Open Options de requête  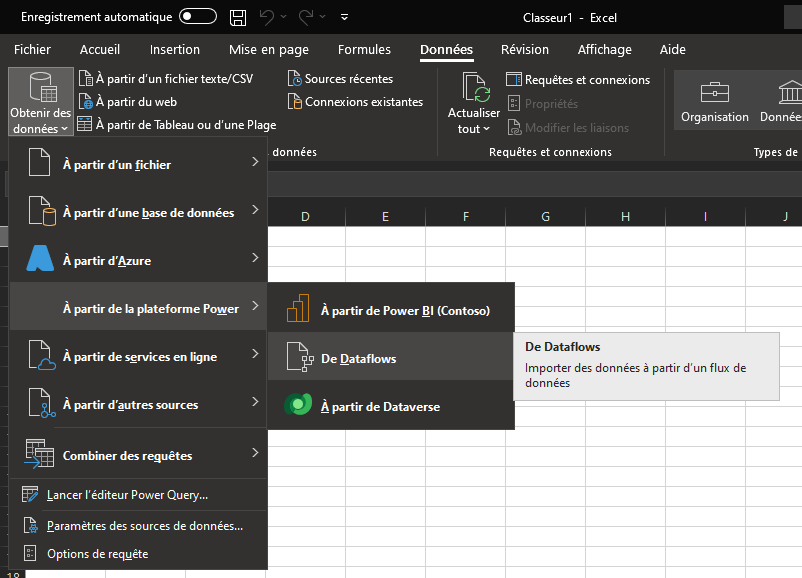138,553
